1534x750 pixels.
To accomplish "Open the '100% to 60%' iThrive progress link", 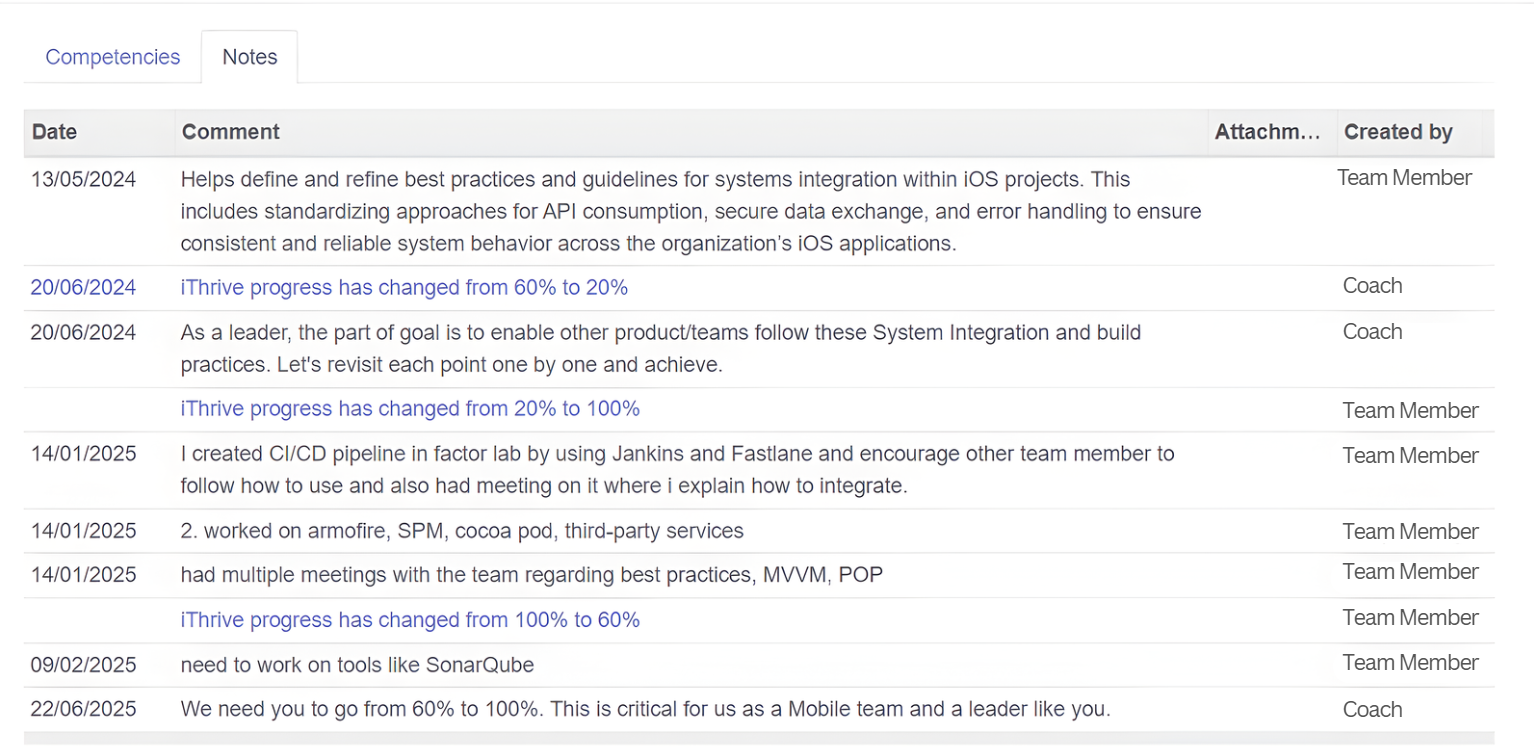I will point(410,620).
